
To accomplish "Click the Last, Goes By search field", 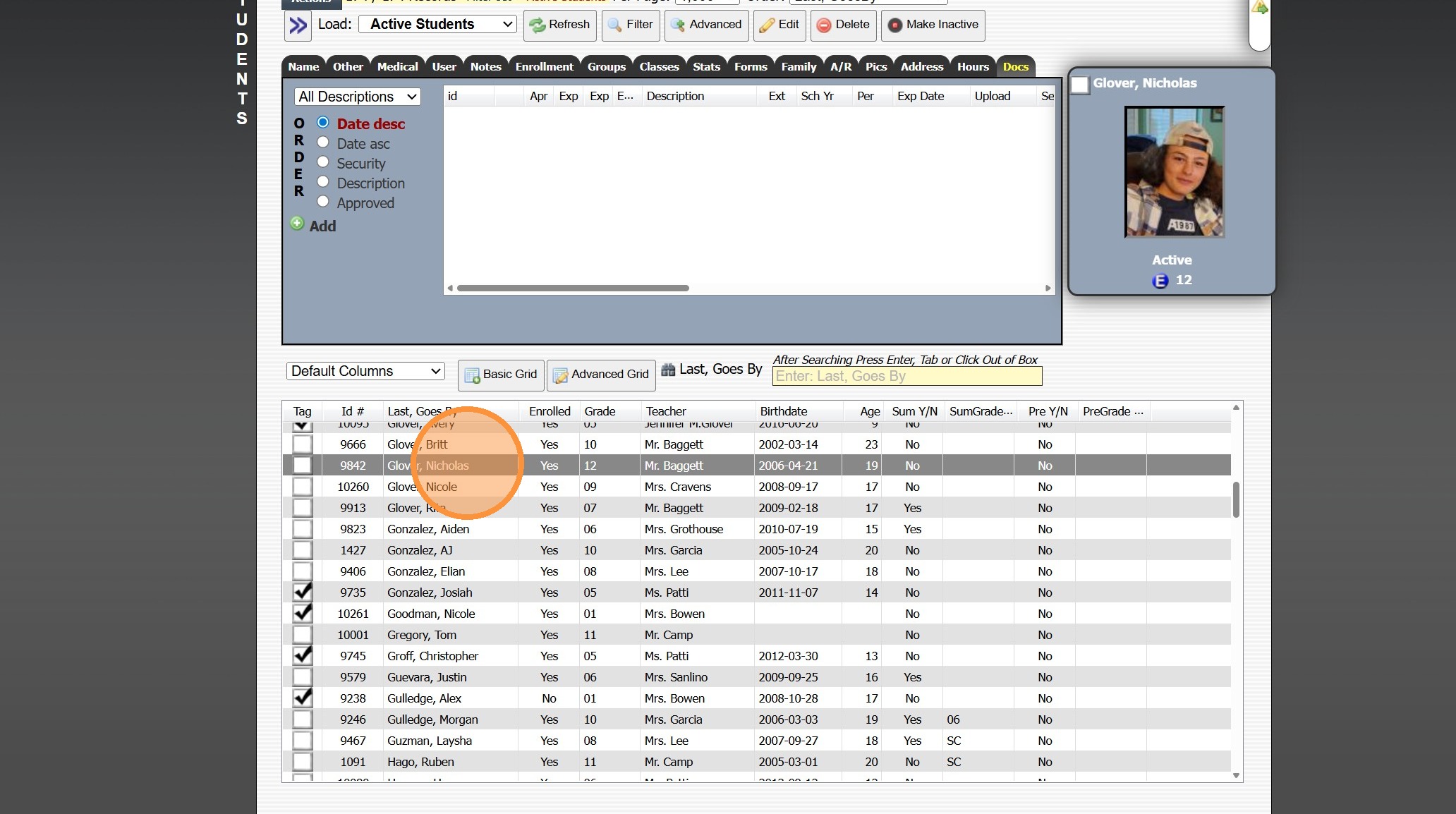I will [906, 377].
